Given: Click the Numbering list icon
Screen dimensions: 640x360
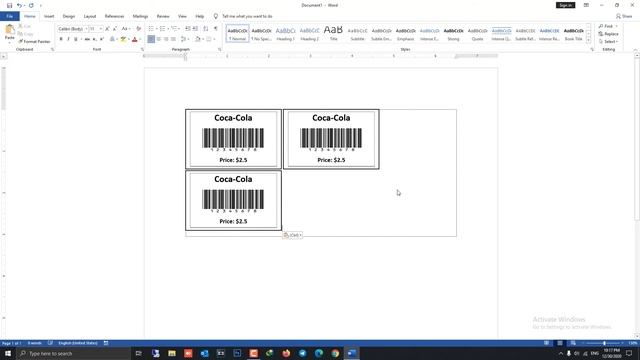Looking at the screenshot, I should pos(162,29).
